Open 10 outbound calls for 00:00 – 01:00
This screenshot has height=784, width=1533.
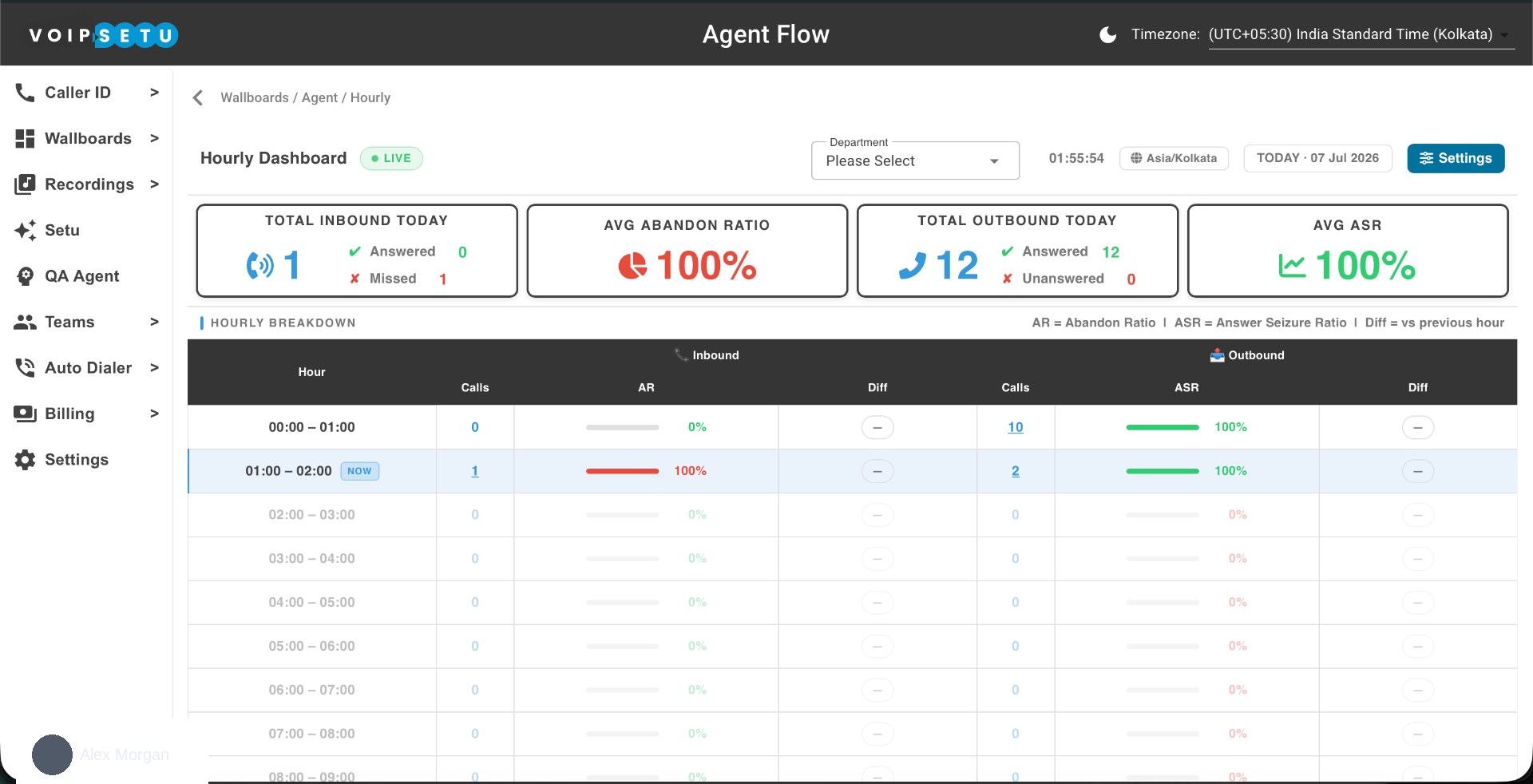(x=1016, y=427)
